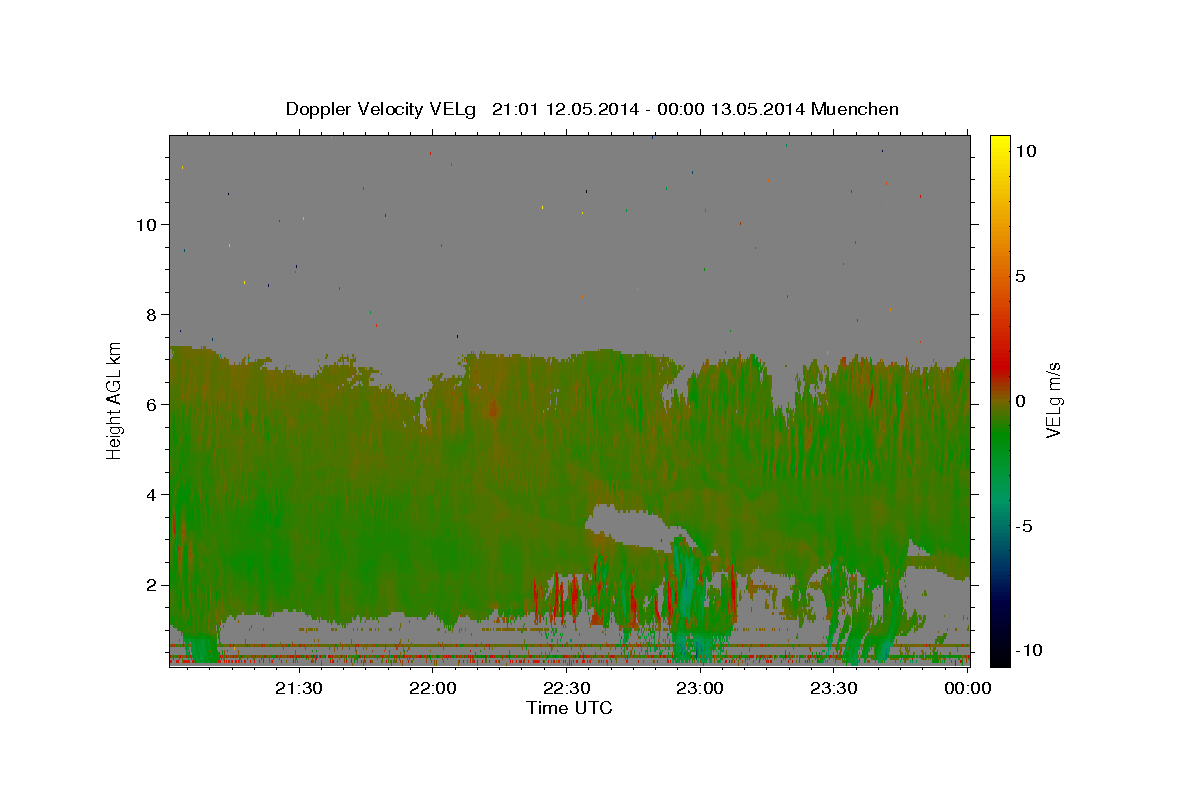Click the colorbar label 0
This screenshot has height=800, width=1200.
tap(1020, 401)
